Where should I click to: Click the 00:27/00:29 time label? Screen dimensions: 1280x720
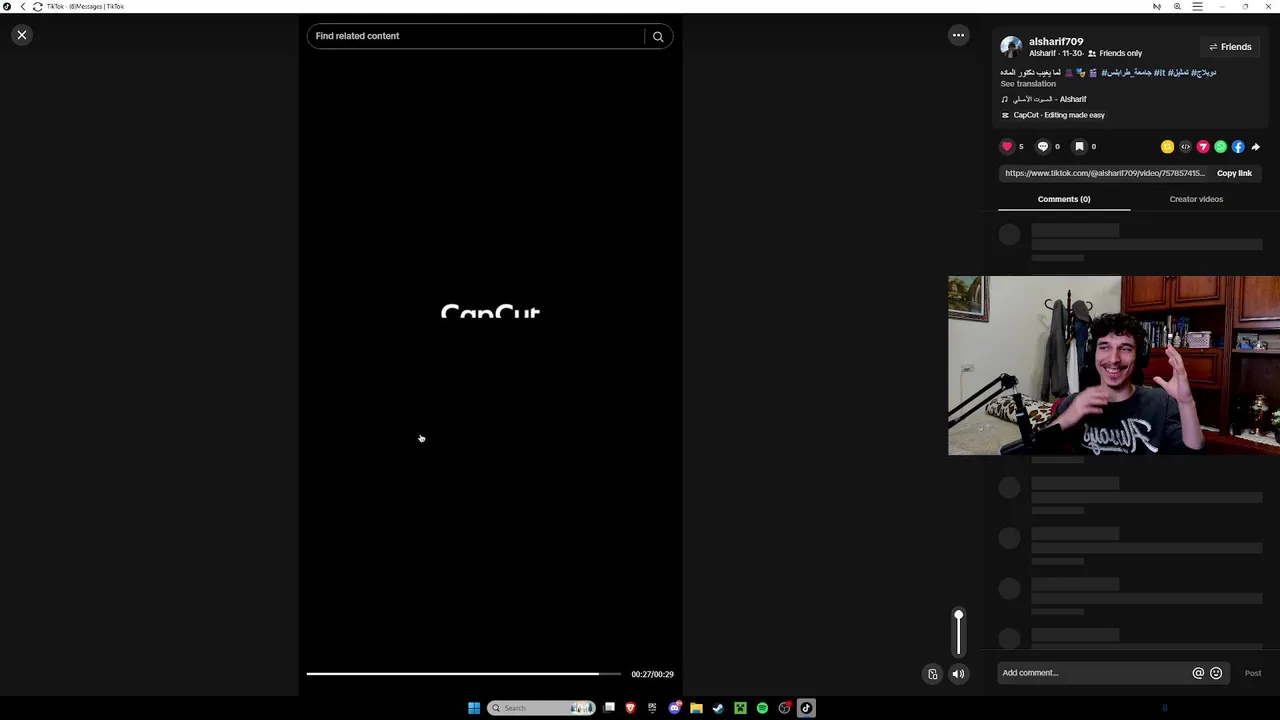click(652, 674)
